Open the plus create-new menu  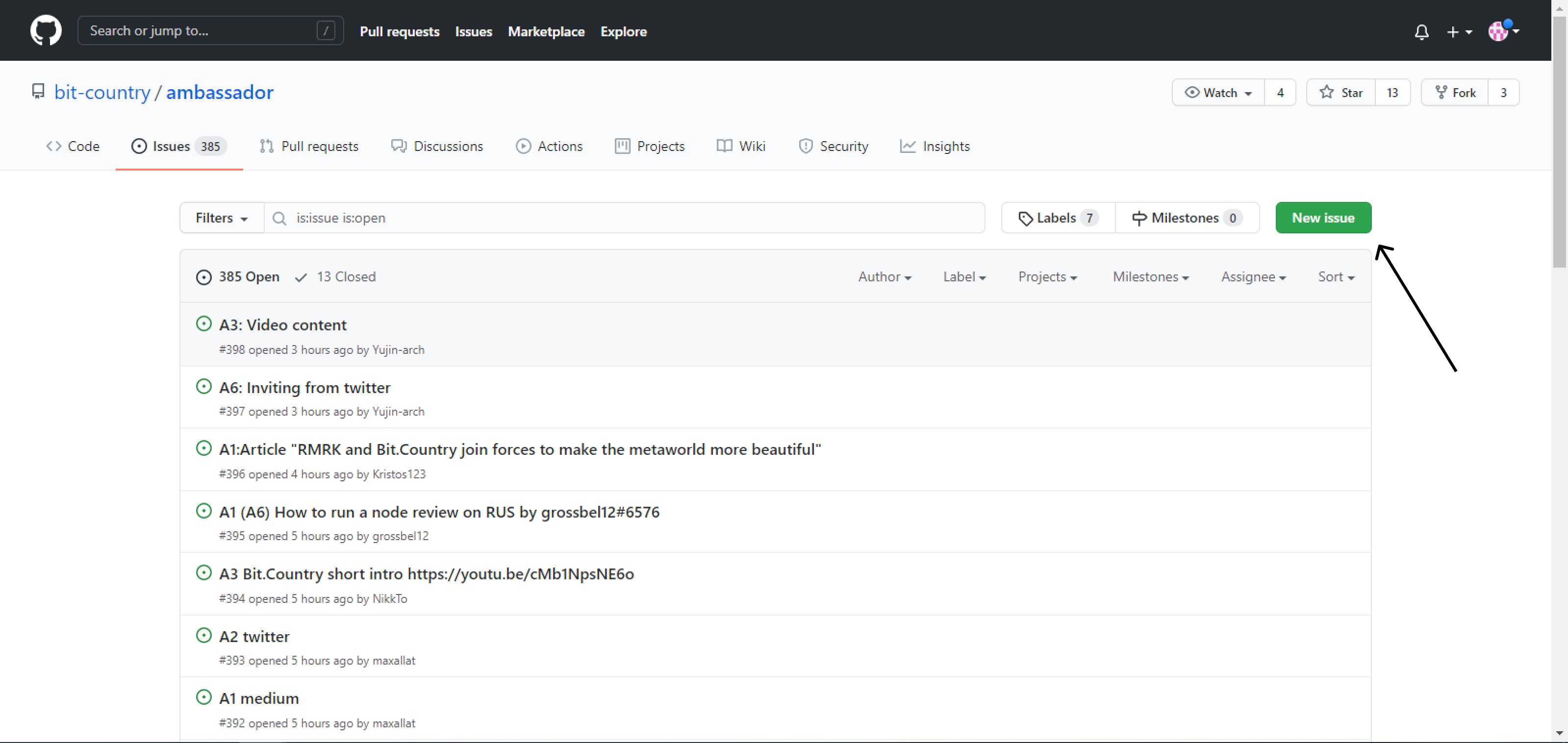point(1459,32)
